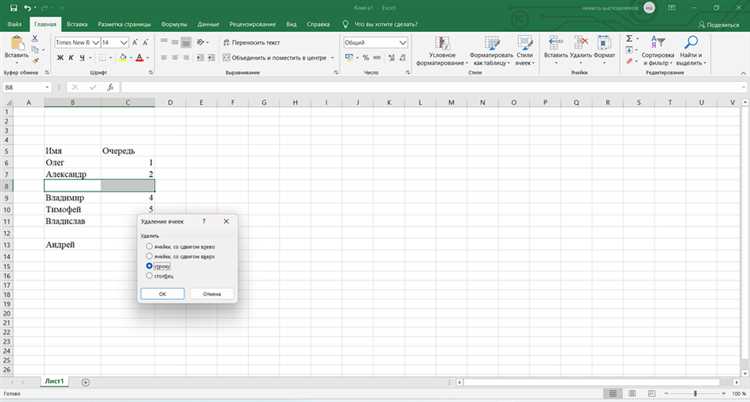Click the decrease decimal places icon

tap(403, 57)
